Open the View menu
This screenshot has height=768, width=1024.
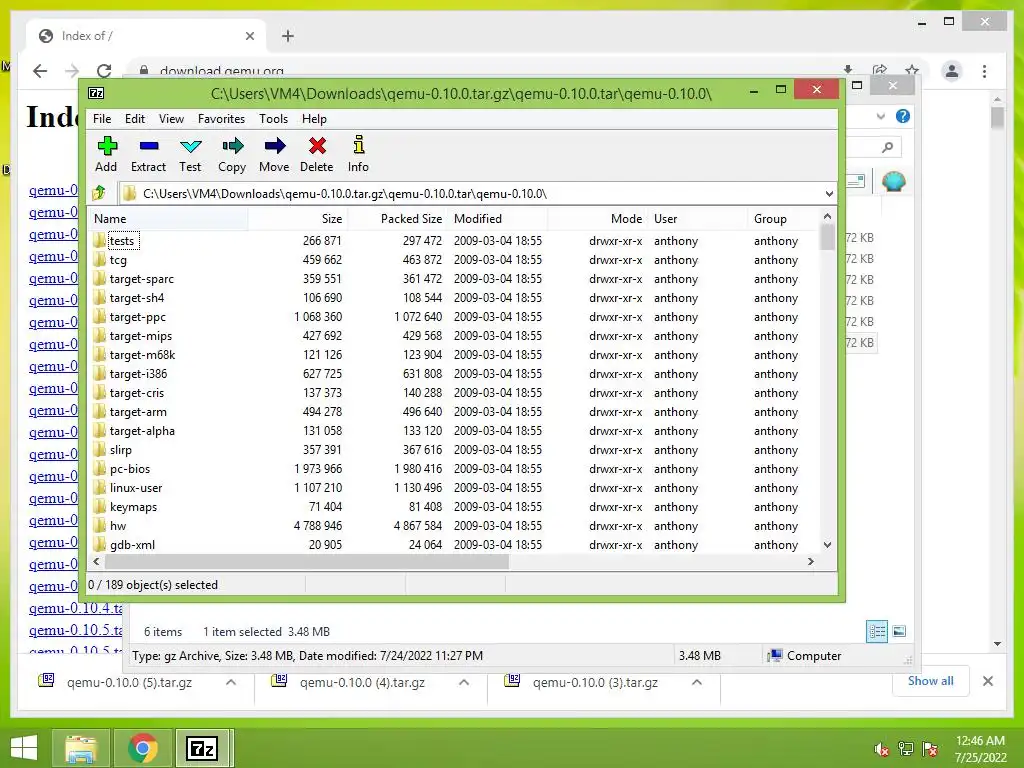click(x=171, y=119)
